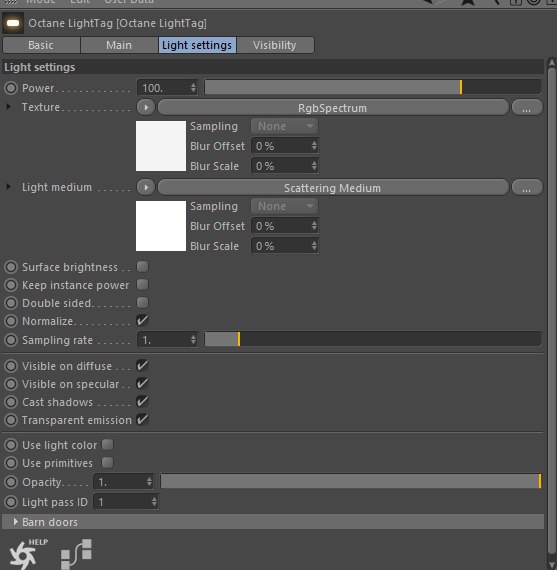
Task: Toggle the animation dot beside Use light color
Action: click(11, 445)
